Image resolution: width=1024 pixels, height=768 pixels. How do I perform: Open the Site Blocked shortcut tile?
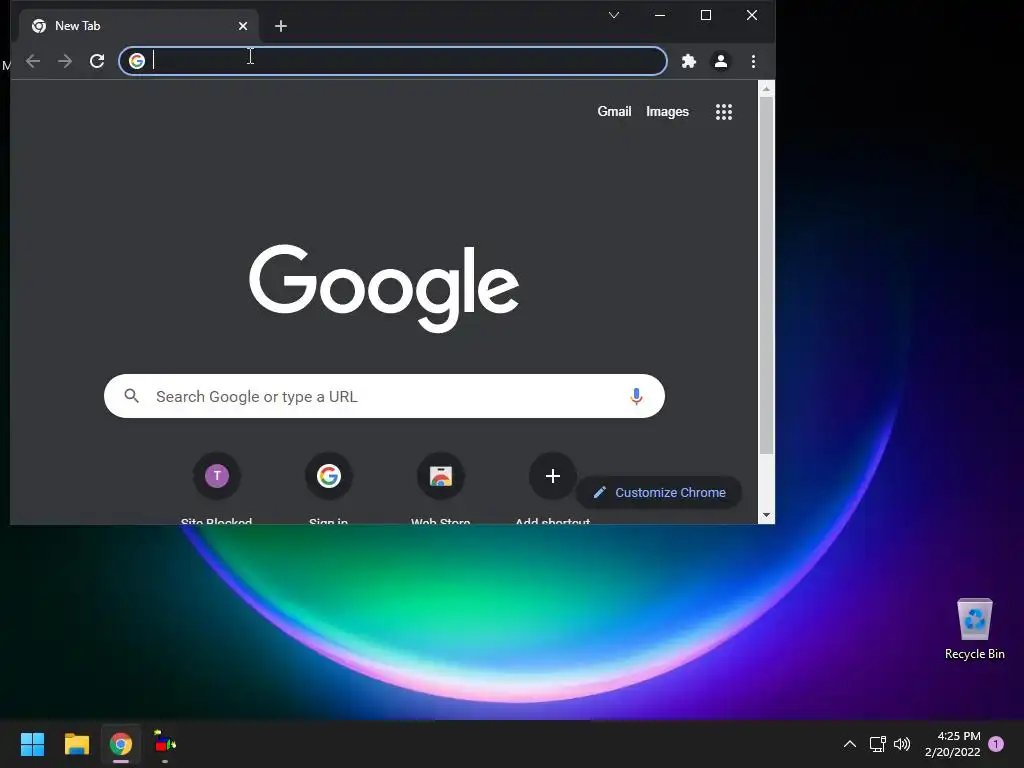217,488
